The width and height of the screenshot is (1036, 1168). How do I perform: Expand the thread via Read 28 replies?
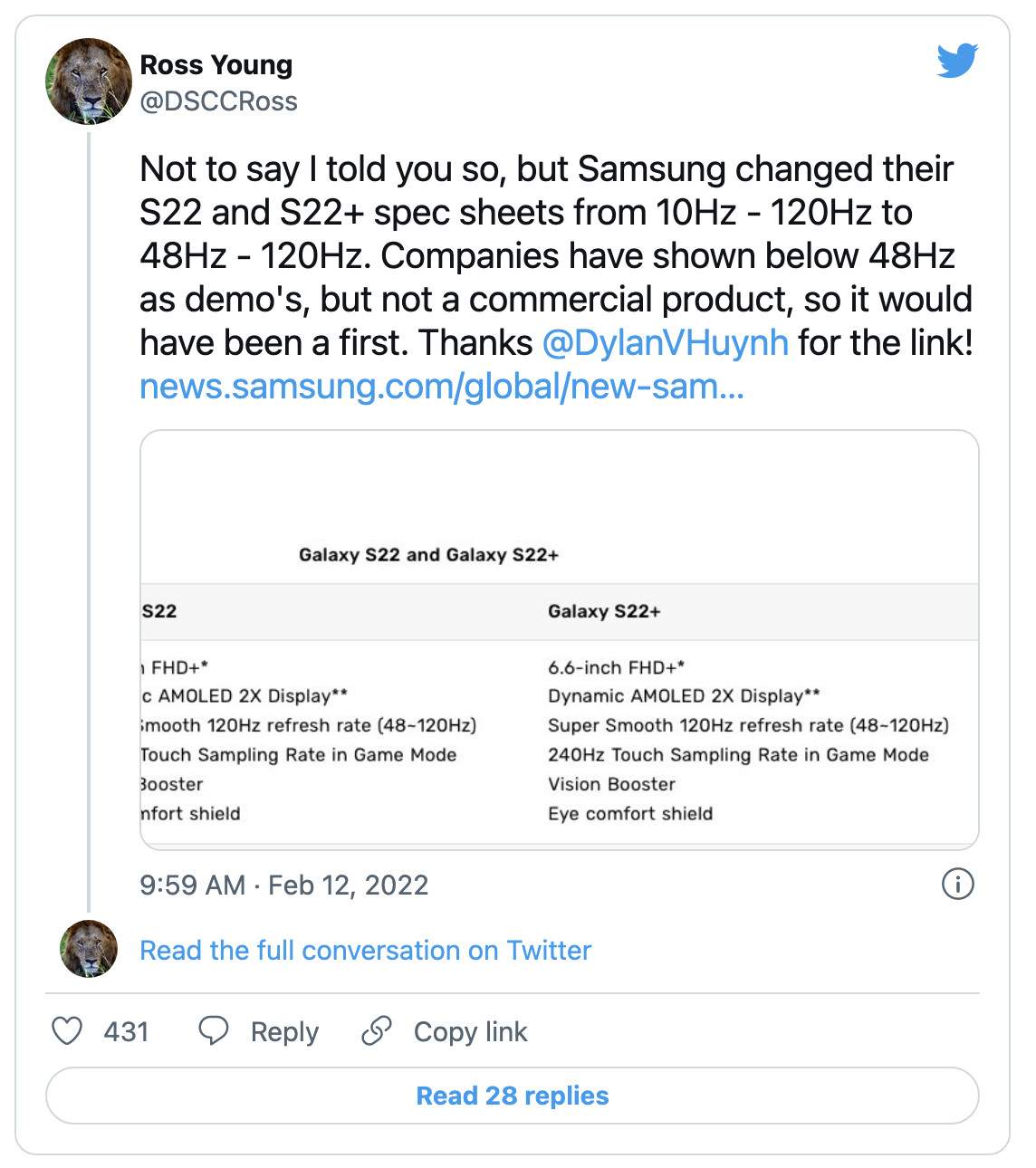coord(513,1095)
